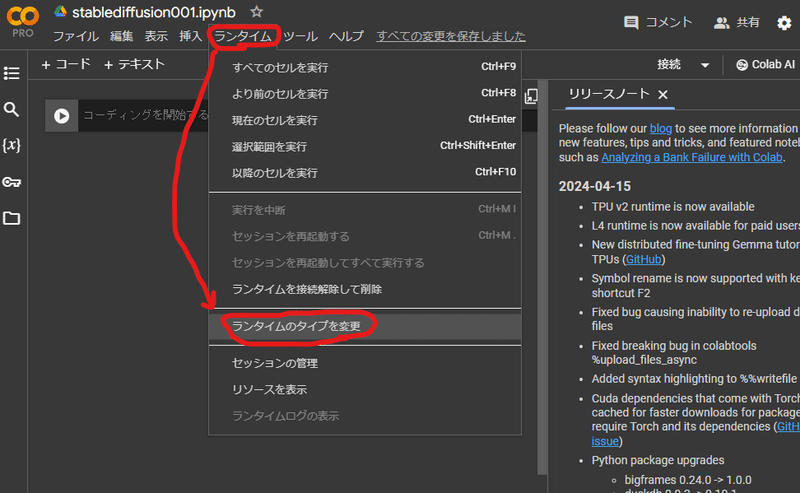Open the ファイル menu

[x=76, y=36]
